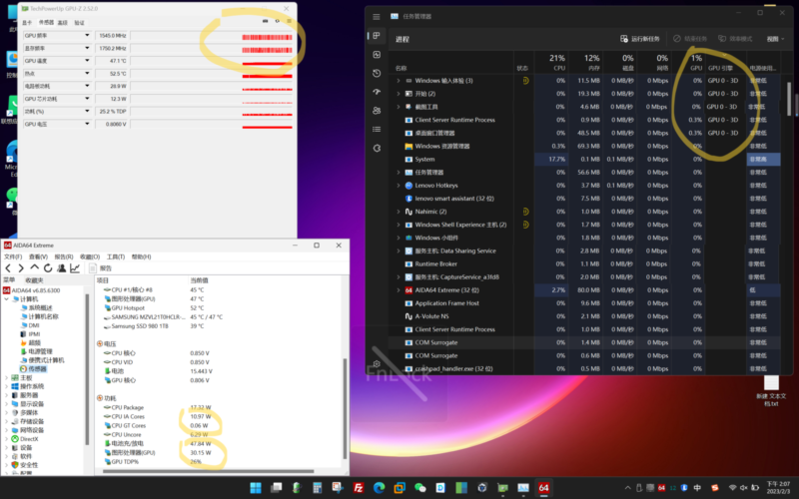Click 运行新任务 button

point(641,39)
